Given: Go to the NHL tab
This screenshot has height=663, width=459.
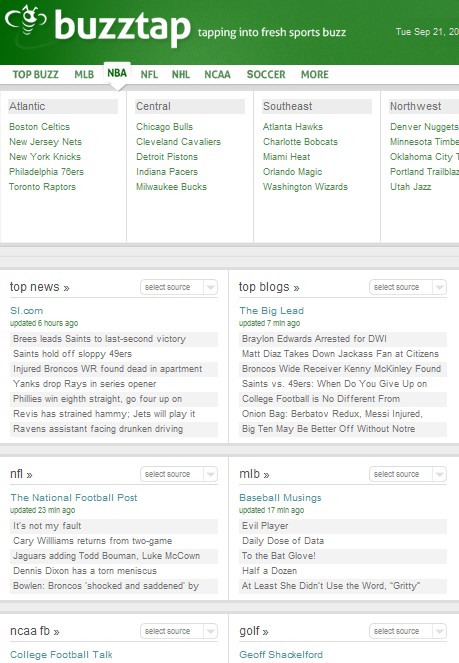Looking at the screenshot, I should (x=181, y=74).
